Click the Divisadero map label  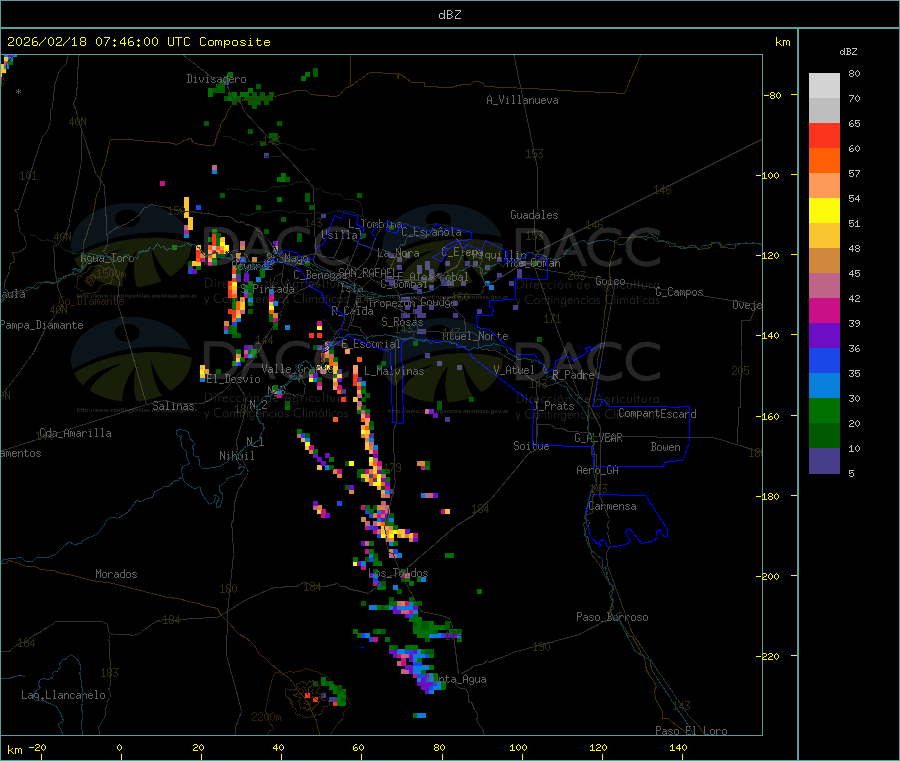(x=216, y=79)
